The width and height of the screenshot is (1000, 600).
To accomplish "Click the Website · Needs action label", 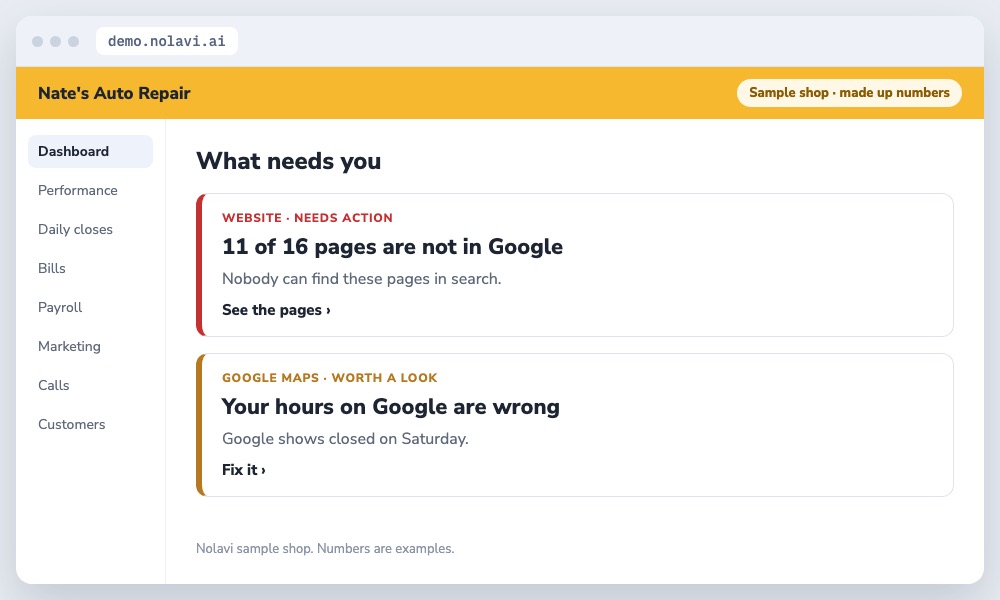I will coord(307,217).
